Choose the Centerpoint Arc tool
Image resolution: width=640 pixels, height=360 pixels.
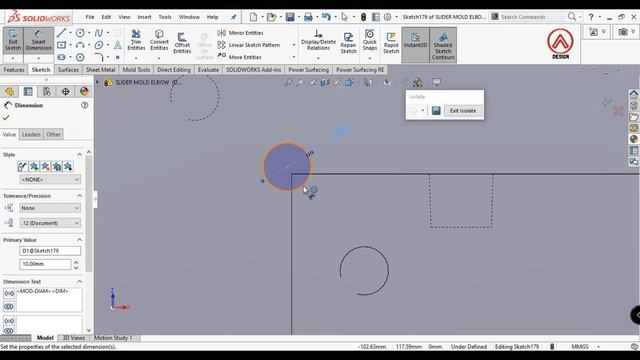80,45
